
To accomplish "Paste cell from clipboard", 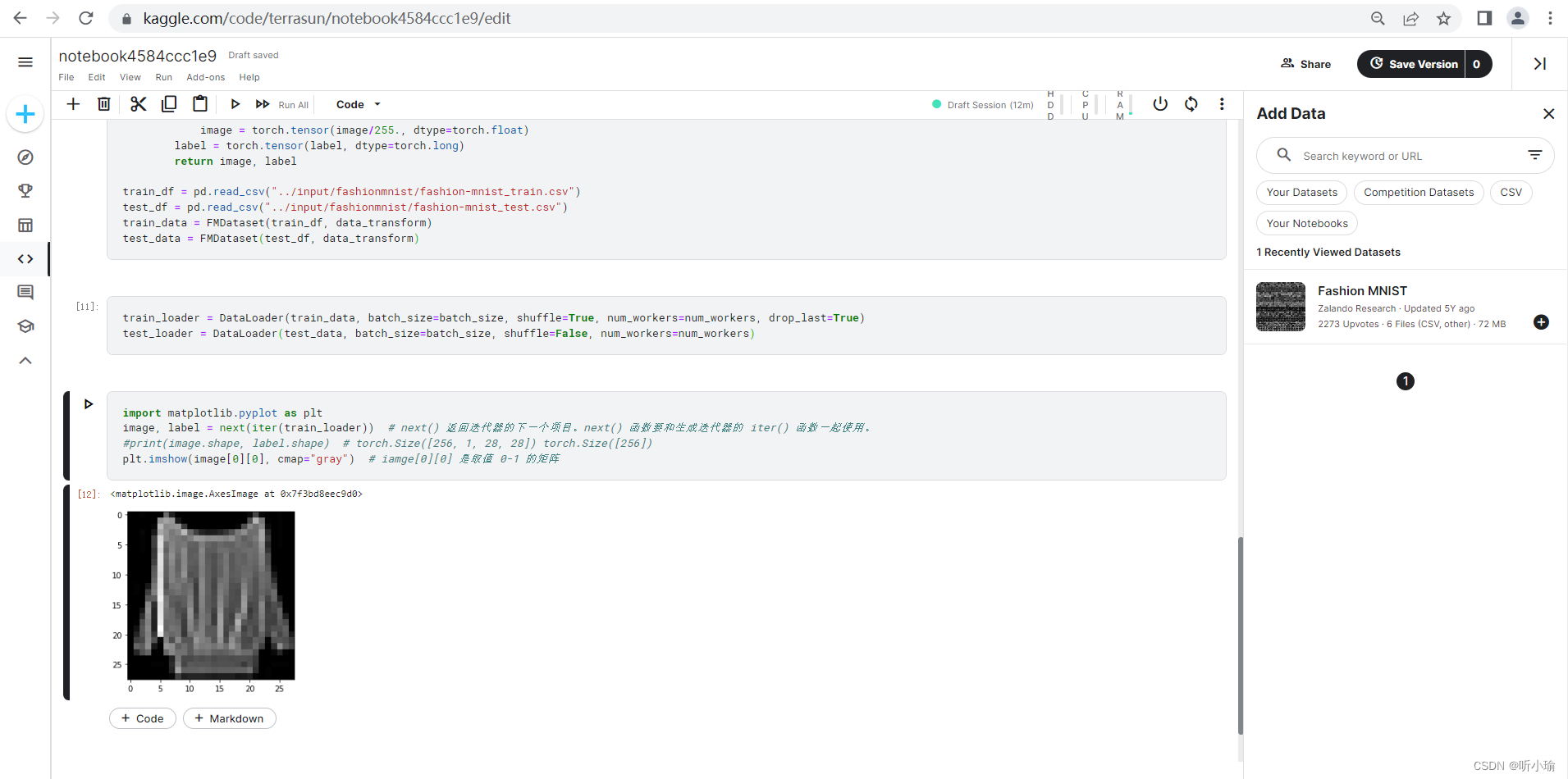I will point(199,104).
